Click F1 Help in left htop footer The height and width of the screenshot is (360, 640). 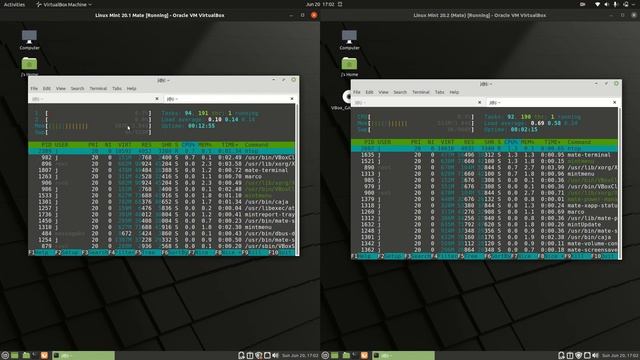point(42,253)
